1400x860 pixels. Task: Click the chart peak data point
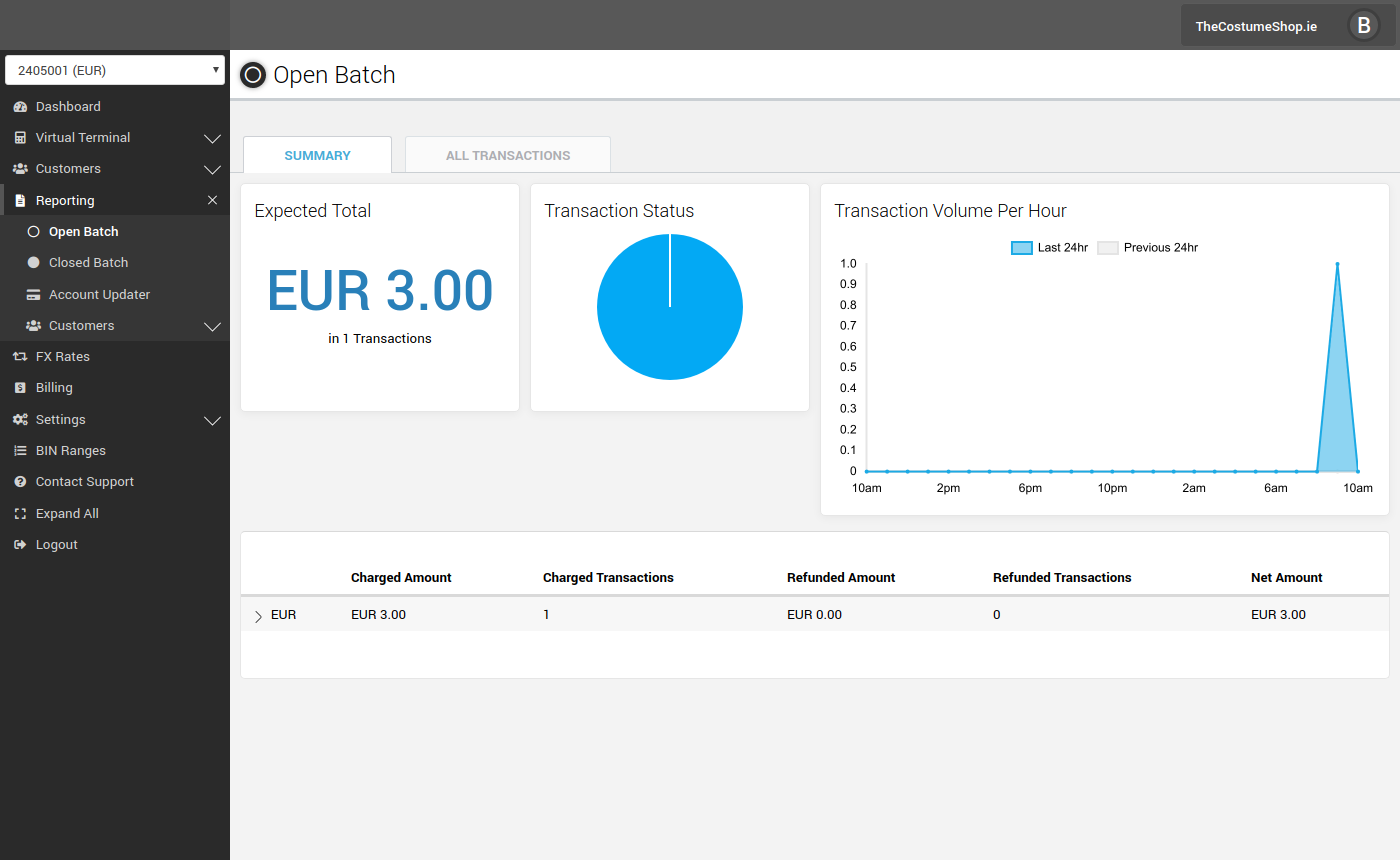1337,264
